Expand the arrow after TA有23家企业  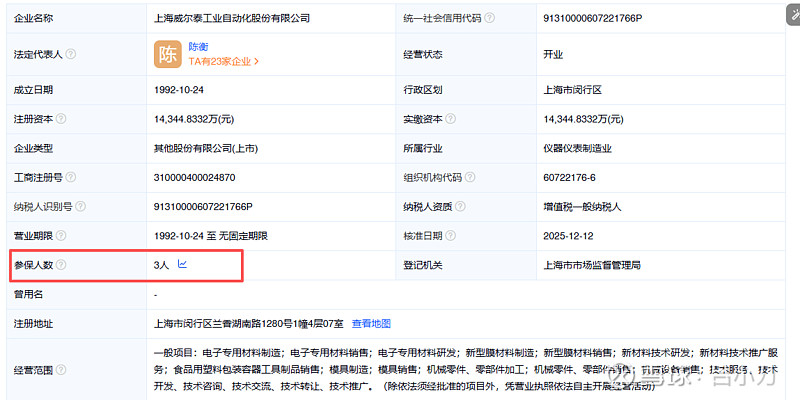click(257, 62)
